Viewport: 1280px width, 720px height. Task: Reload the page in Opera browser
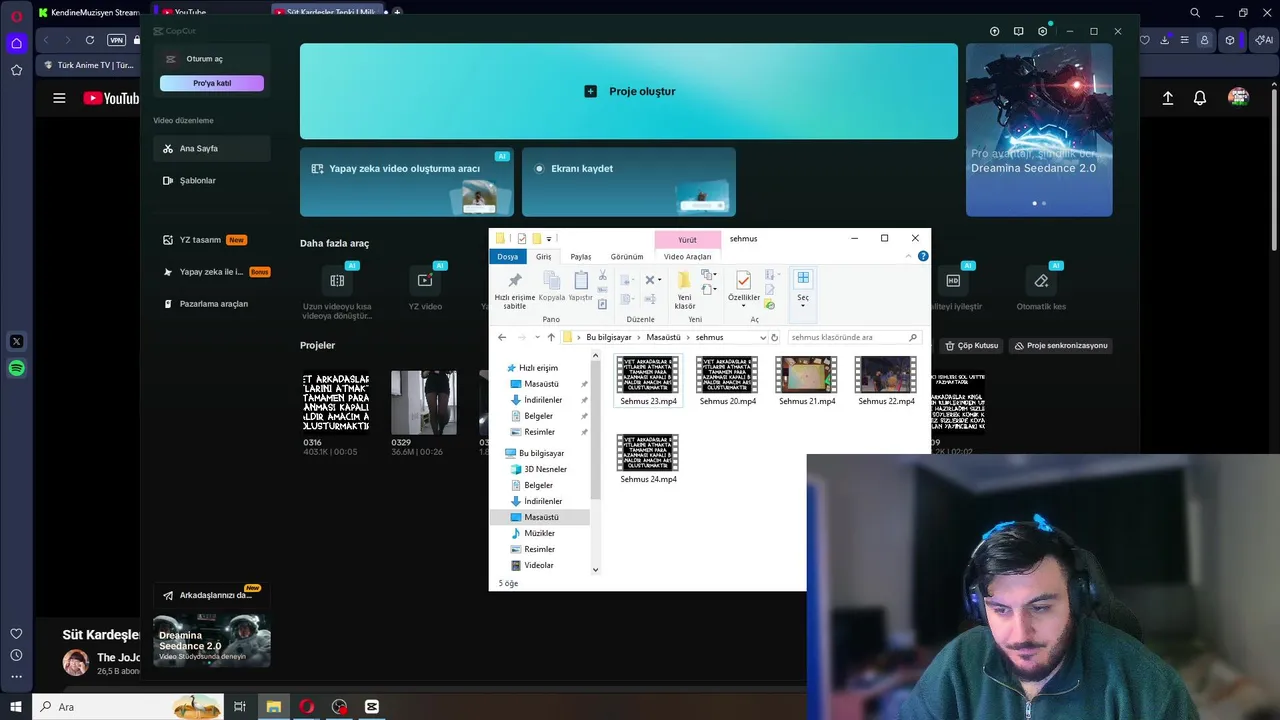[x=90, y=40]
